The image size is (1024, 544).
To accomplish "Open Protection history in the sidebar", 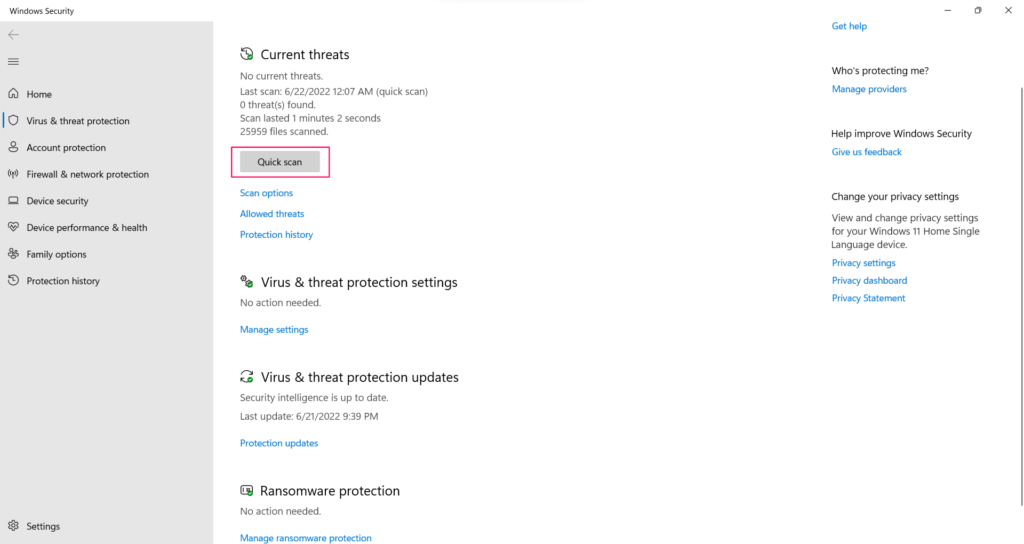I will [63, 281].
